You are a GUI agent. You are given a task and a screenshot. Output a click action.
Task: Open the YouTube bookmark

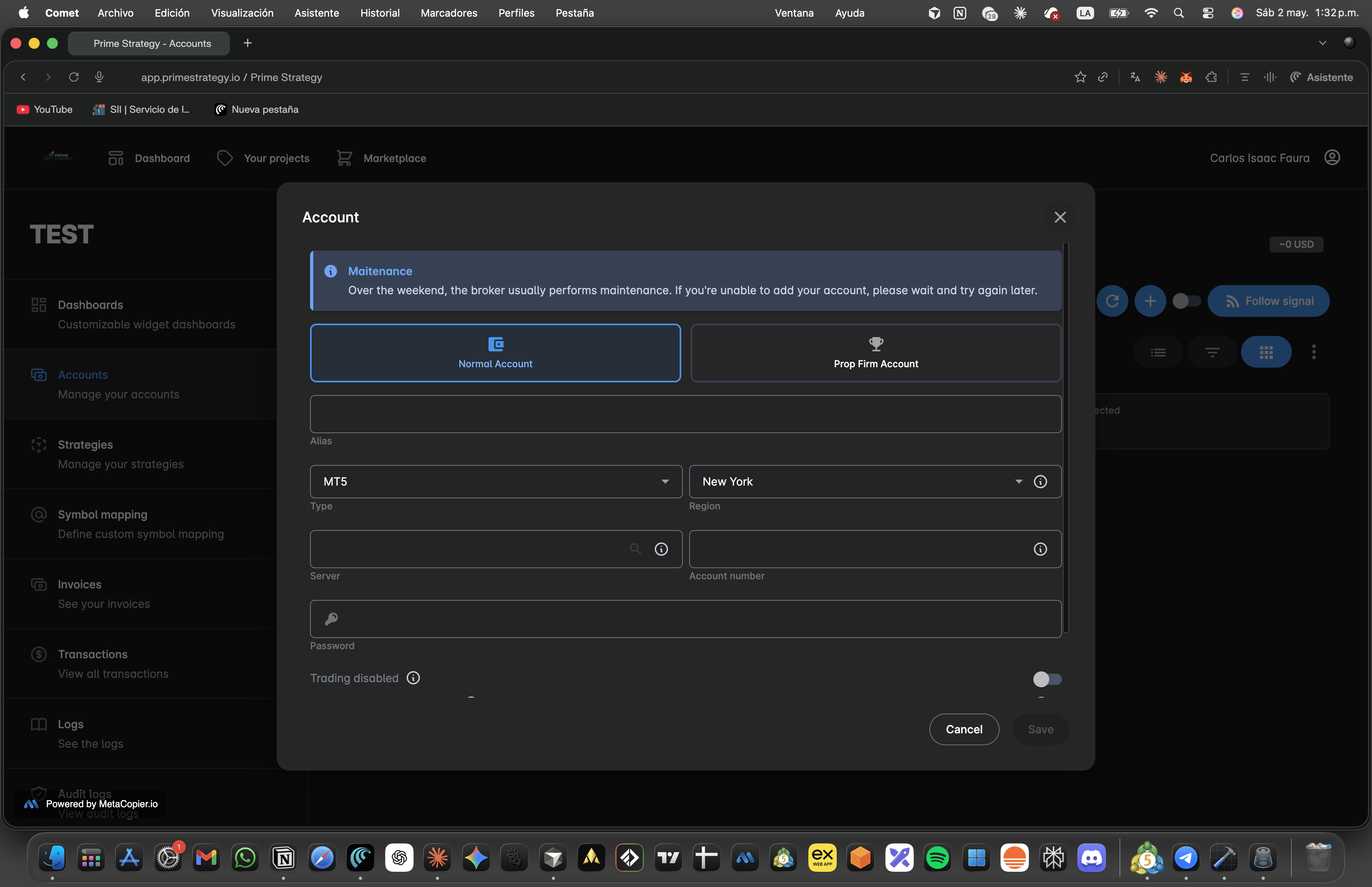(44, 110)
